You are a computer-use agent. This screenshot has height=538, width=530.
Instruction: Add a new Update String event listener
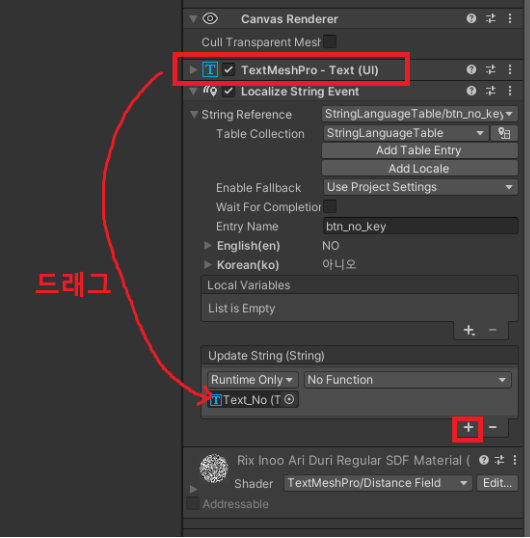[468, 428]
